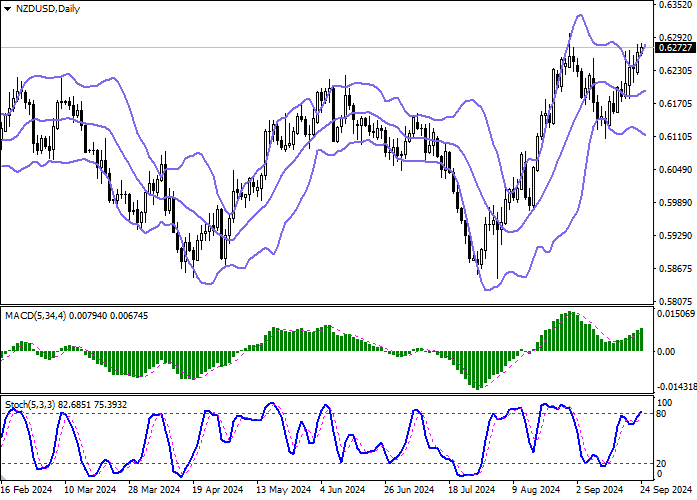Click the 0.59890 price scale value
The width and height of the screenshot is (697, 500).
coord(675,202)
